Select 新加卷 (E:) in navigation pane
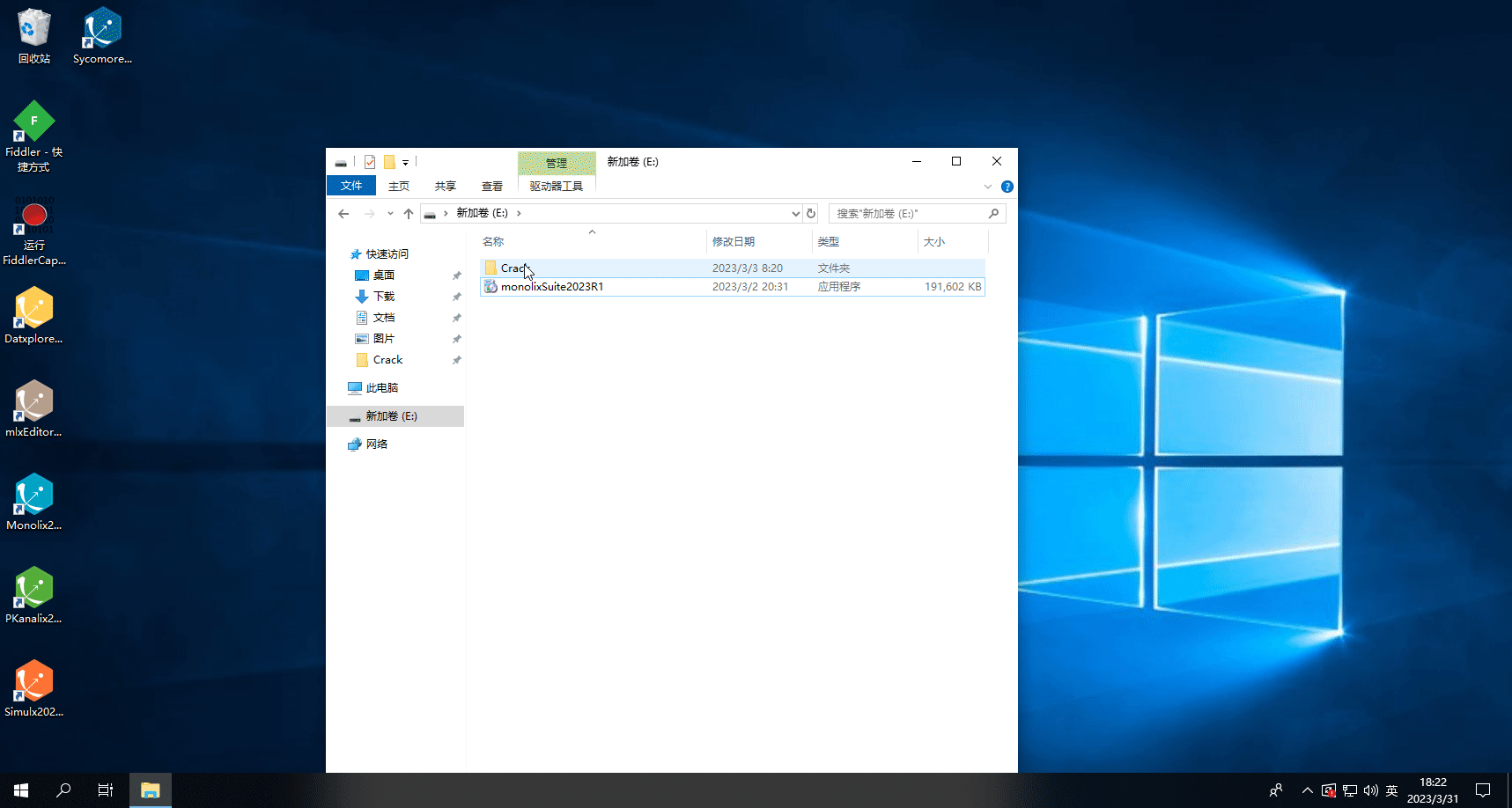Screen dimensions: 1512x808 [395, 416]
